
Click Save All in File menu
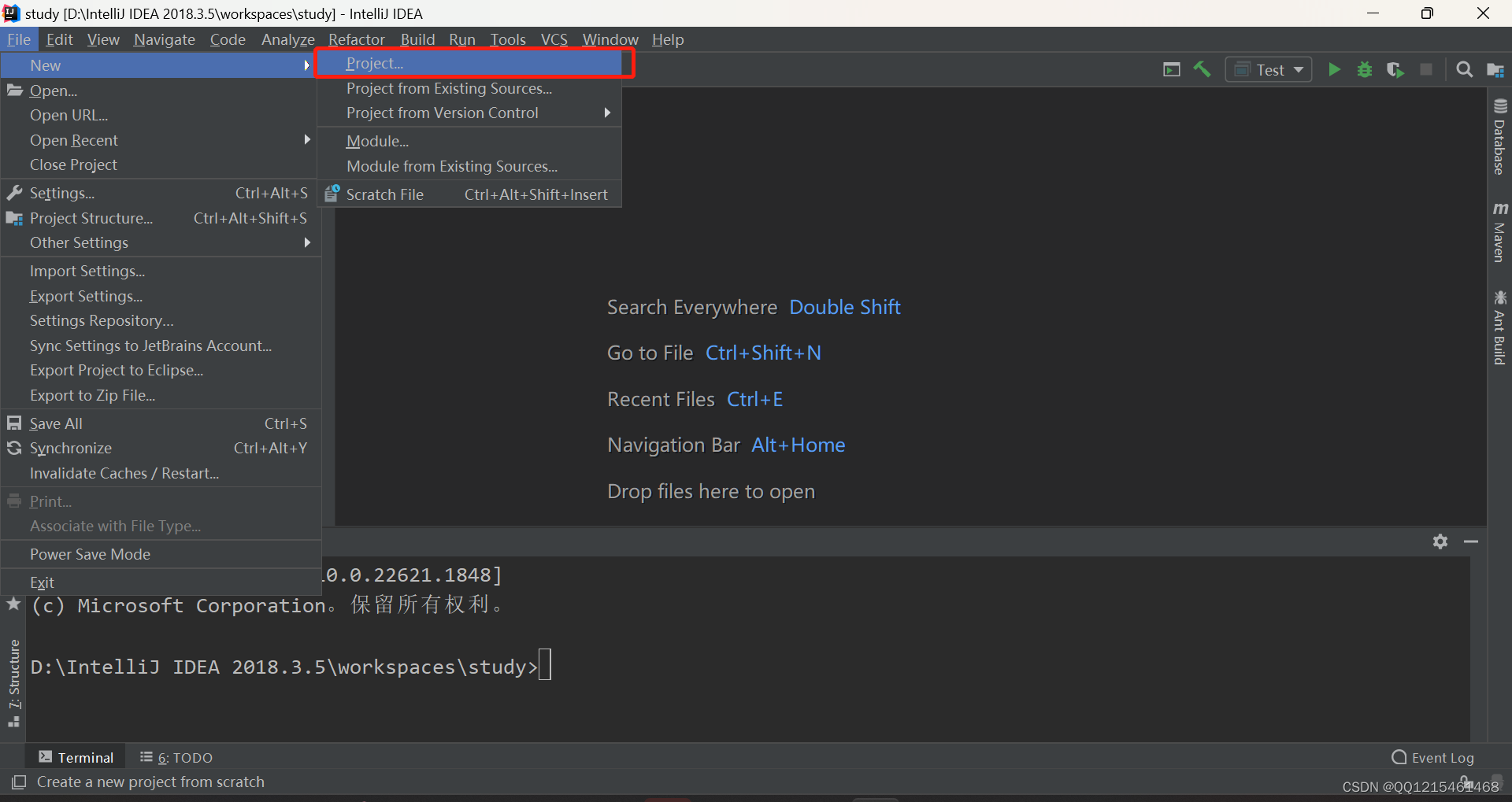tap(159, 423)
